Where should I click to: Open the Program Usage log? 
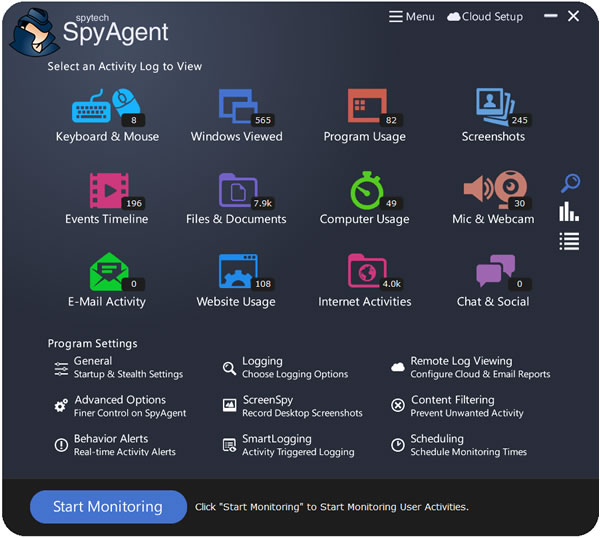365,108
